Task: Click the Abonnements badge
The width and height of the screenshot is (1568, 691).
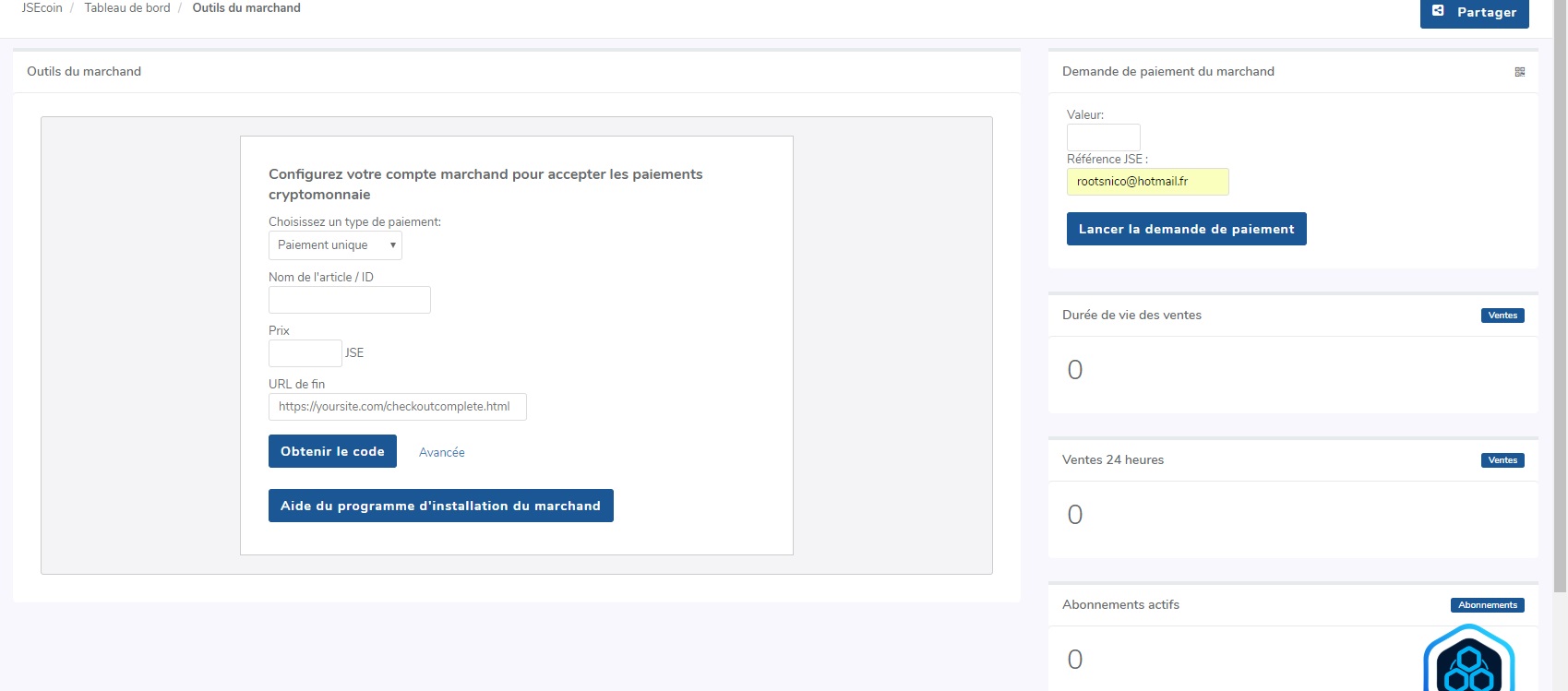Action: pyautogui.click(x=1487, y=605)
